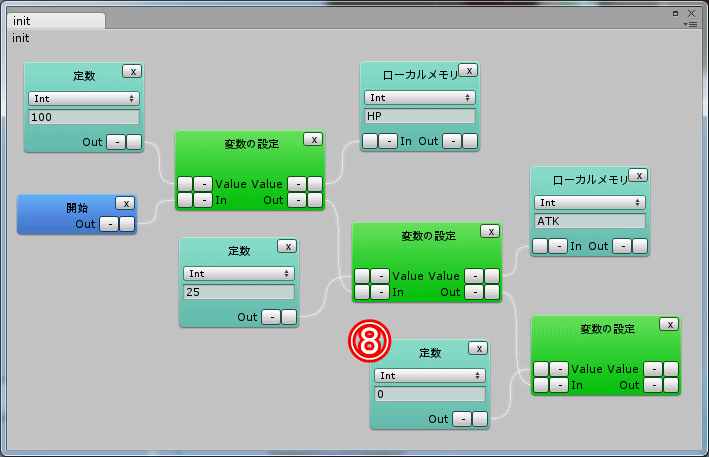Close the HP ローカルメモリ node
This screenshot has width=709, height=457.
[468, 71]
